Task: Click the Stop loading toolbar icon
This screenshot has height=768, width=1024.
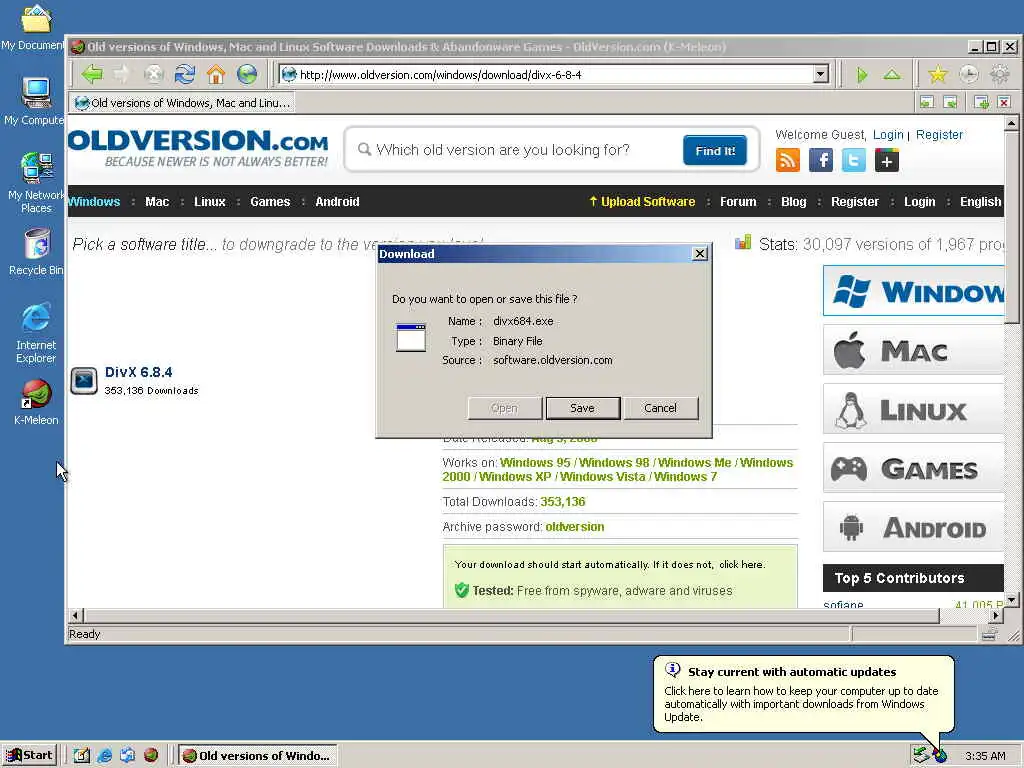Action: [153, 74]
